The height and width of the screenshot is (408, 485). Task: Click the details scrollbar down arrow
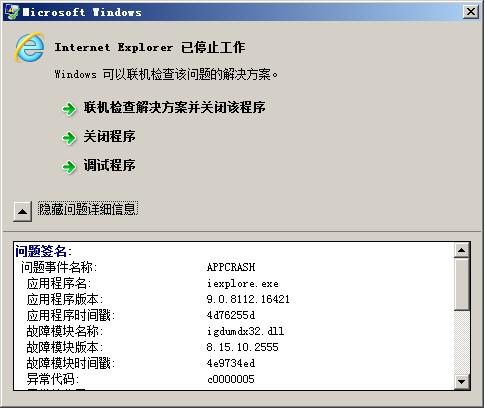(x=462, y=382)
